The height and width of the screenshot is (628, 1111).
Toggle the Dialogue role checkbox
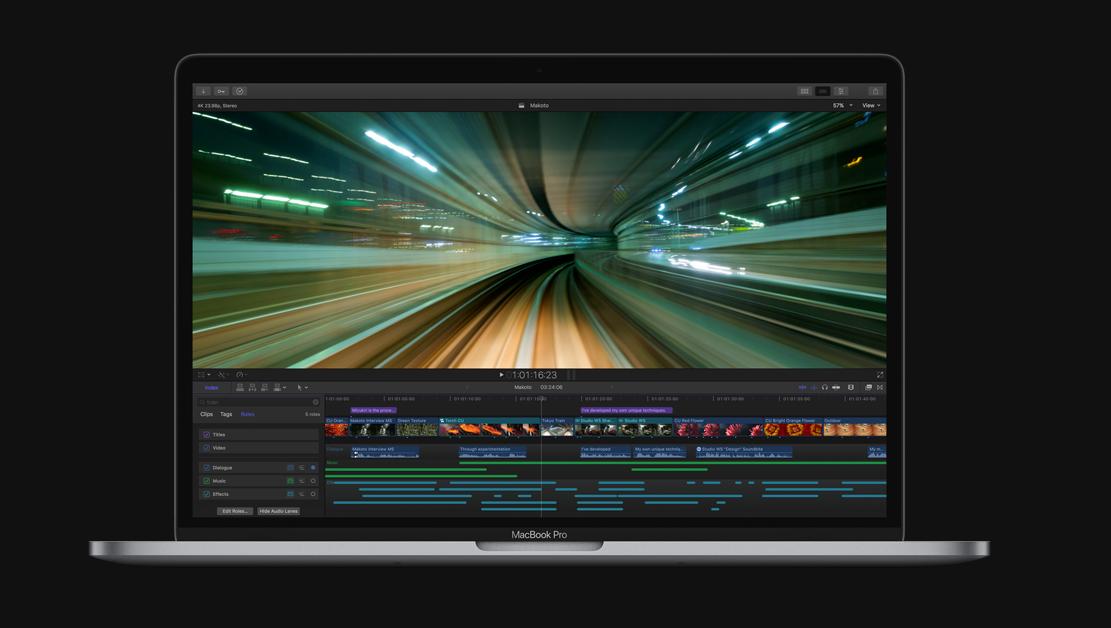point(206,468)
